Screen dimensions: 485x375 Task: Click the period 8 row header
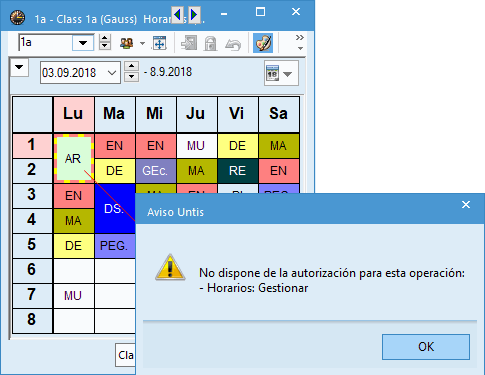tap(32, 321)
